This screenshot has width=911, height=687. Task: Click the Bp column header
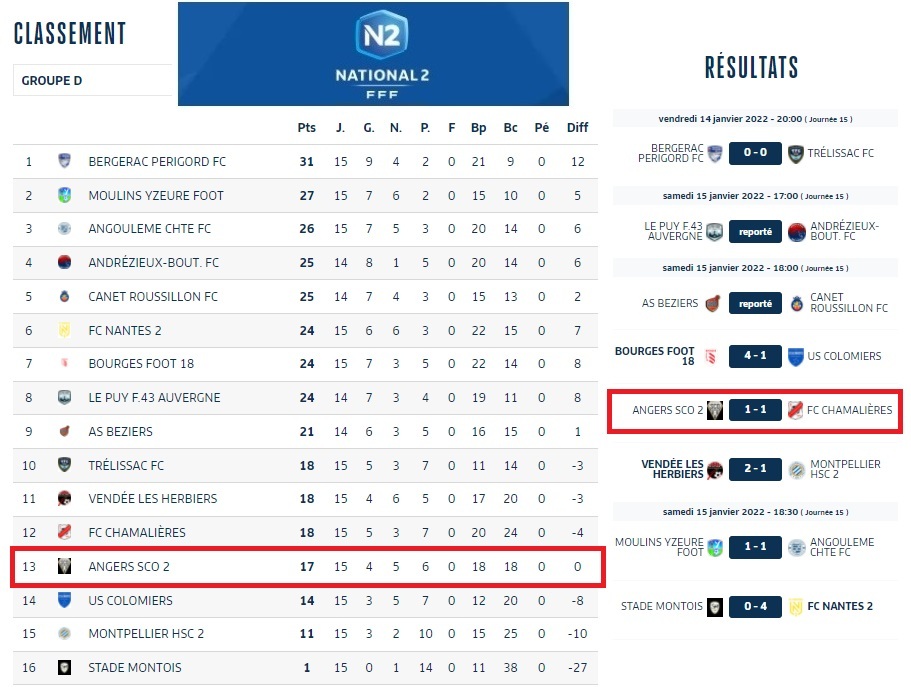[479, 128]
